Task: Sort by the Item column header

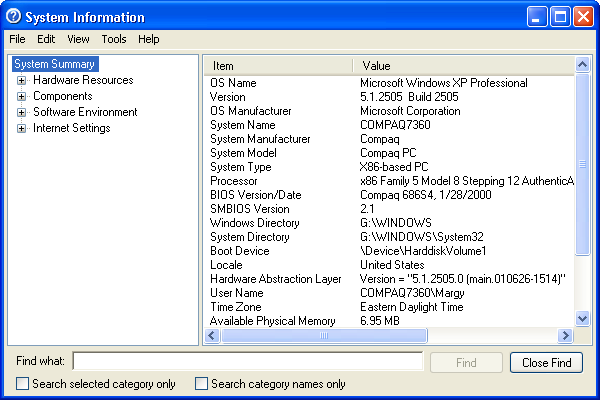Action: (278, 65)
